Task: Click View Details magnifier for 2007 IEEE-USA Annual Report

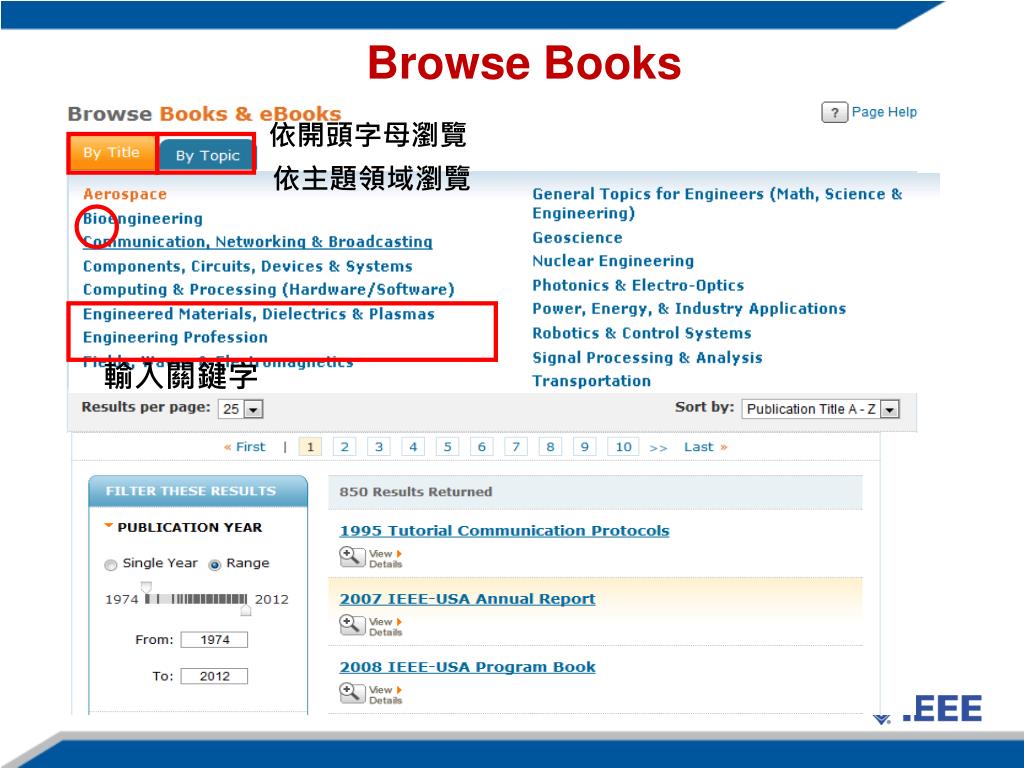Action: (352, 625)
